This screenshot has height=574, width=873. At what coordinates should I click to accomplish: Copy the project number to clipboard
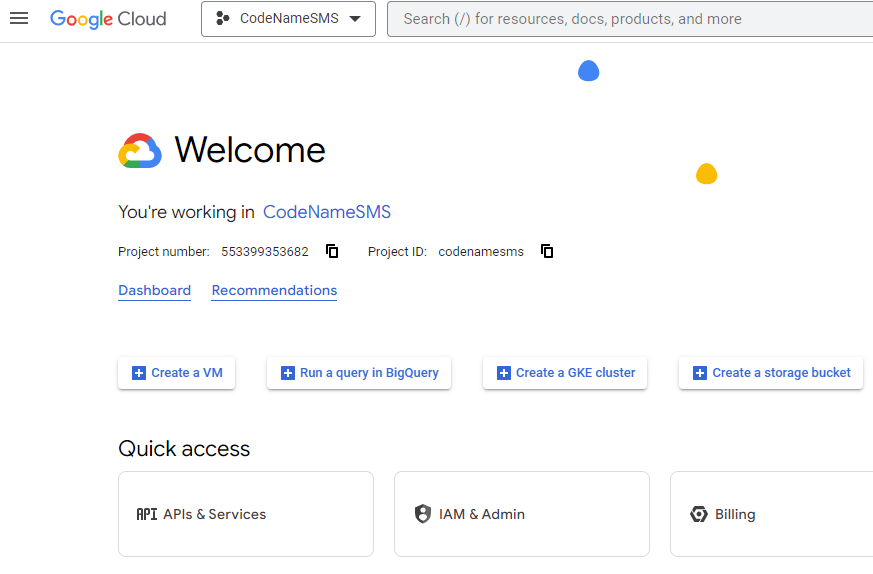click(x=332, y=251)
